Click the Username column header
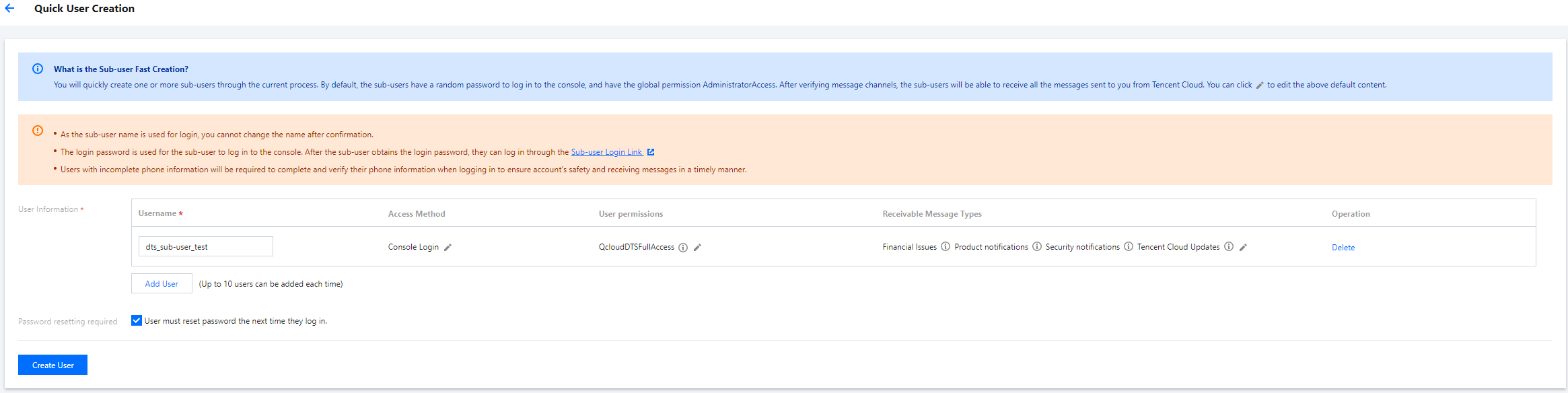This screenshot has width=1568, height=393. coord(157,213)
